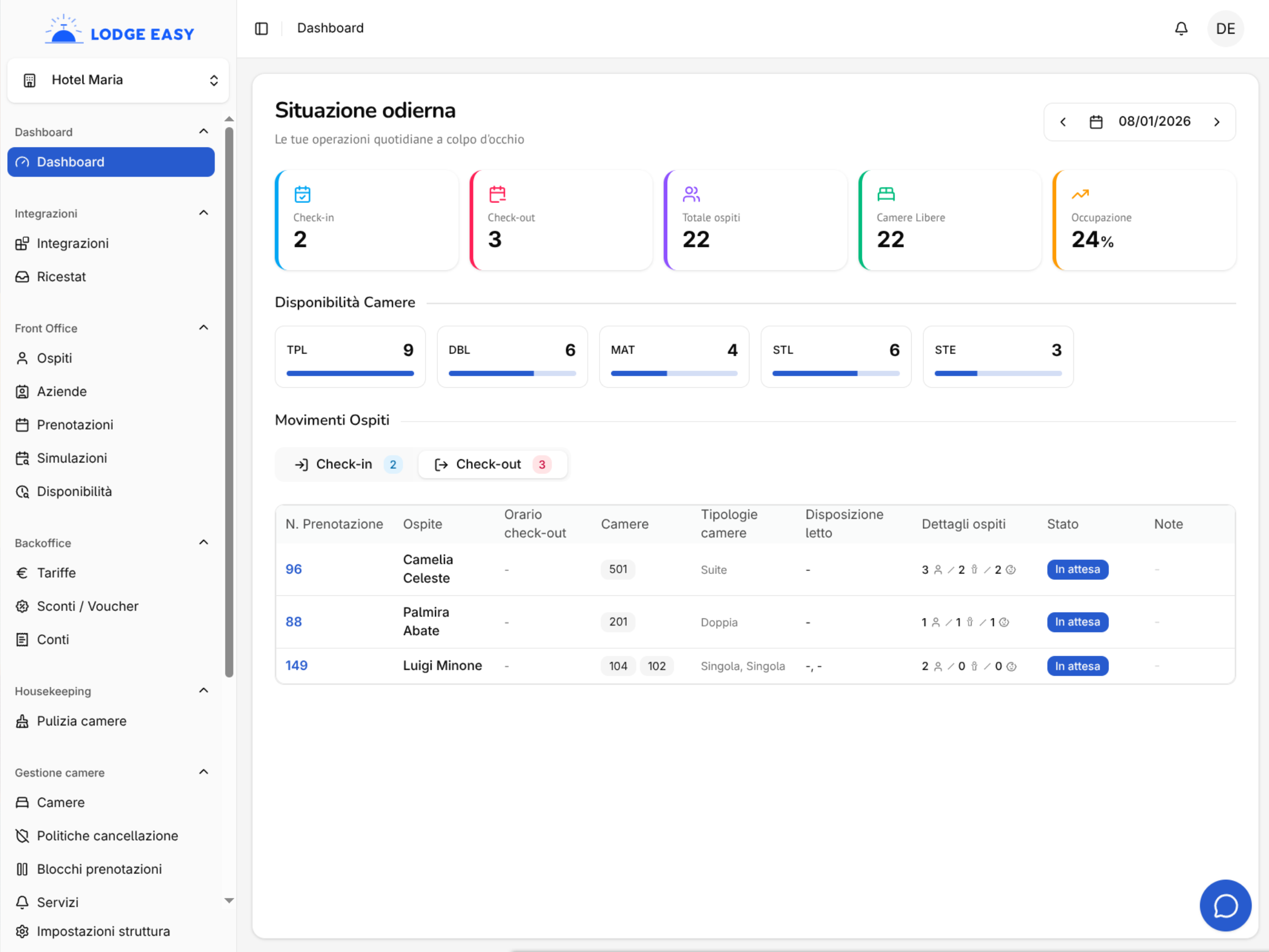1269x952 pixels.
Task: Click the TPL availability progress bar
Action: pyautogui.click(x=350, y=373)
